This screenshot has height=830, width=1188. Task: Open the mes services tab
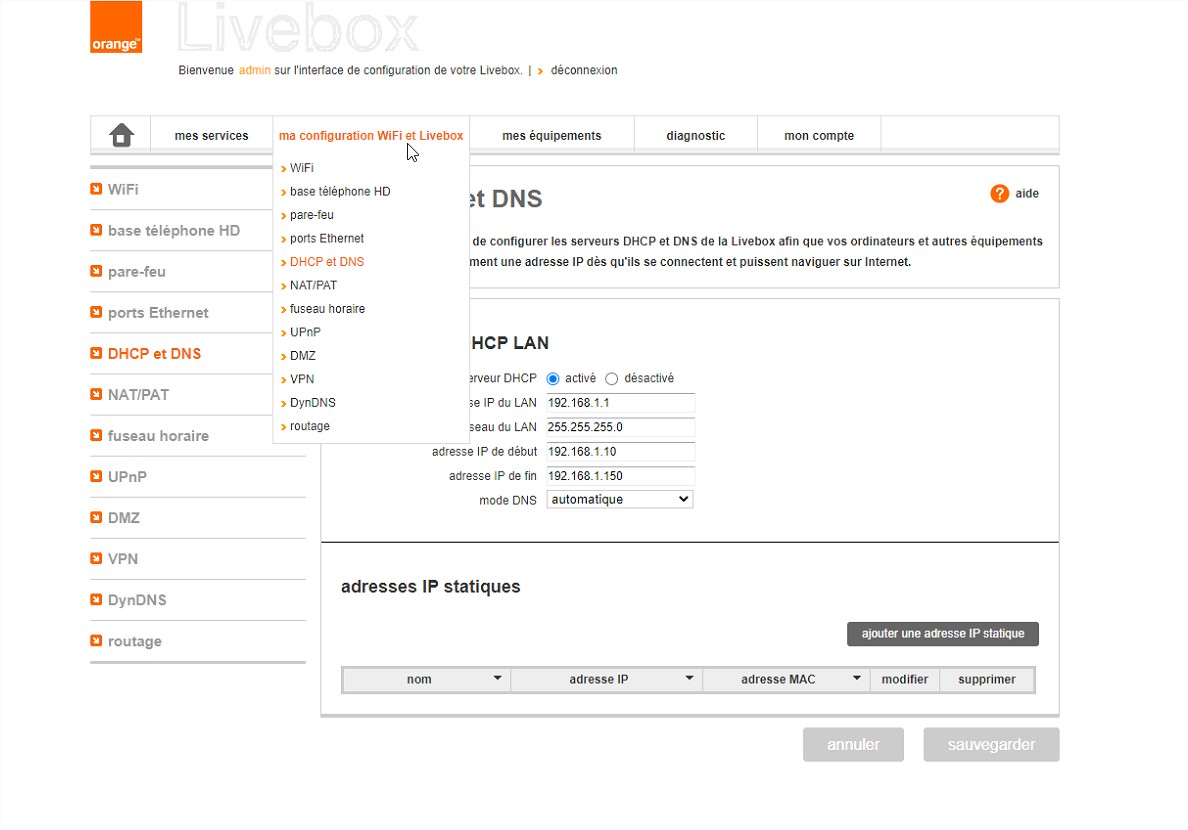click(211, 136)
